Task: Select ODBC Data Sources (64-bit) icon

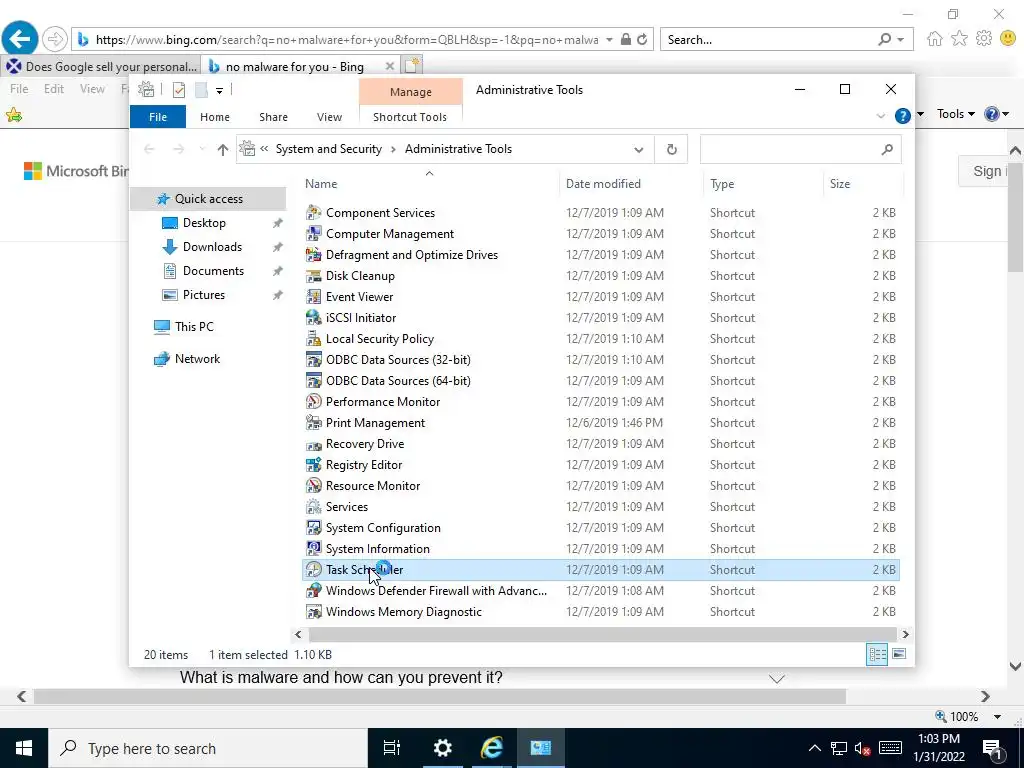Action: coord(314,380)
